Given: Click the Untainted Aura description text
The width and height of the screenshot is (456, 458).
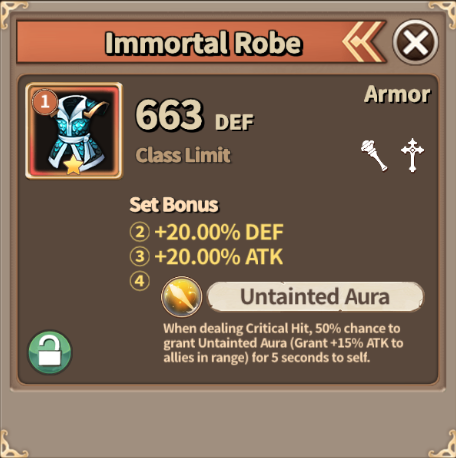Looking at the screenshot, I should (x=283, y=343).
